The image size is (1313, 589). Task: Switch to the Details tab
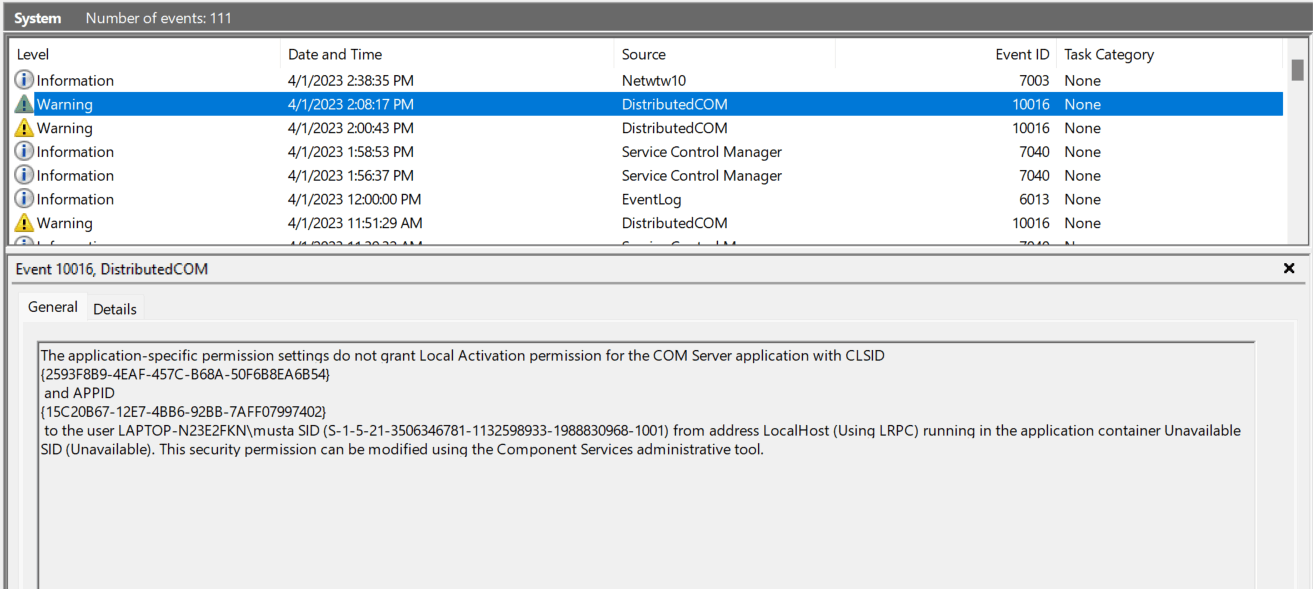tap(115, 309)
